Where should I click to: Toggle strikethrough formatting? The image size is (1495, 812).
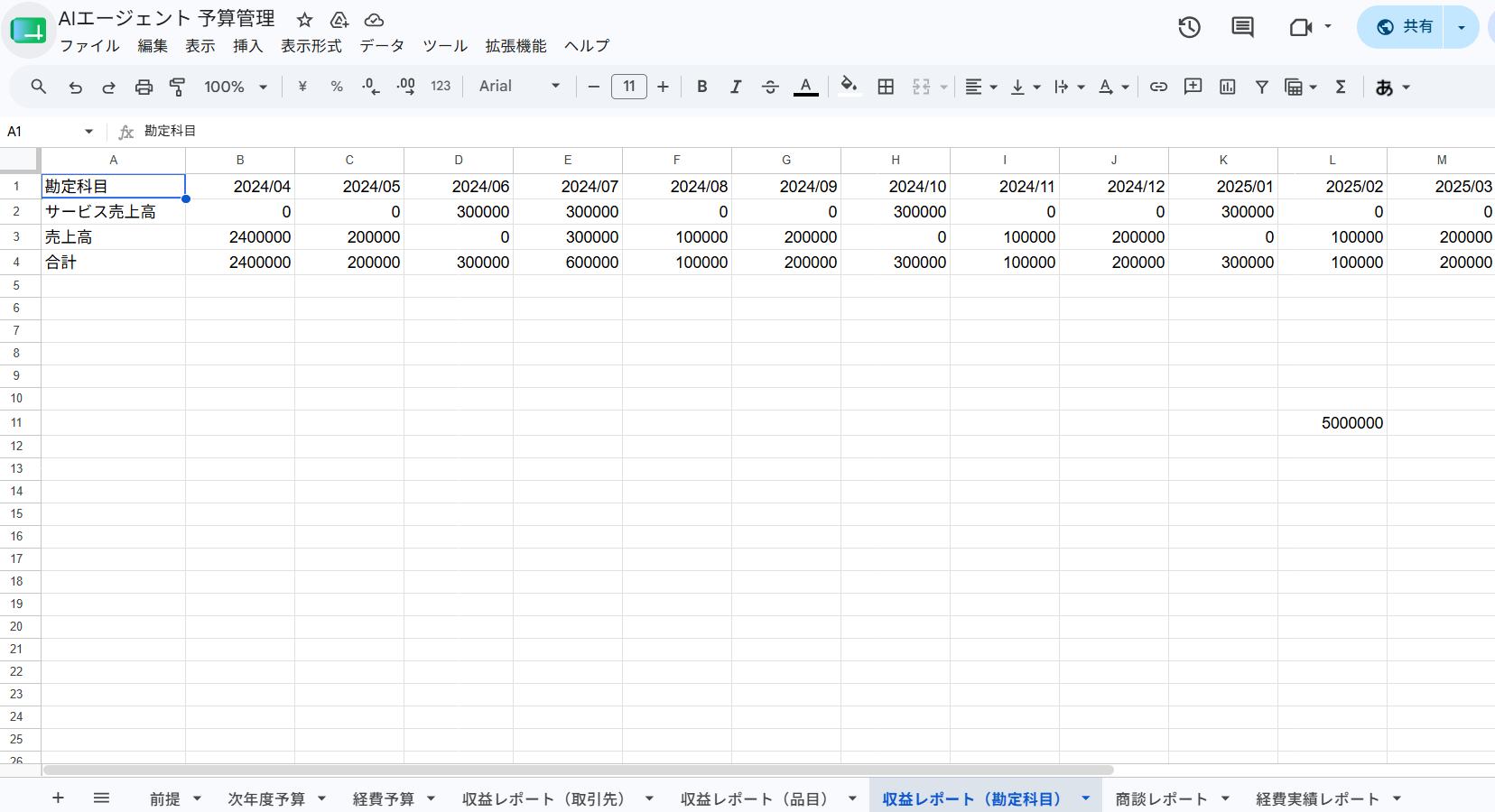[x=770, y=87]
